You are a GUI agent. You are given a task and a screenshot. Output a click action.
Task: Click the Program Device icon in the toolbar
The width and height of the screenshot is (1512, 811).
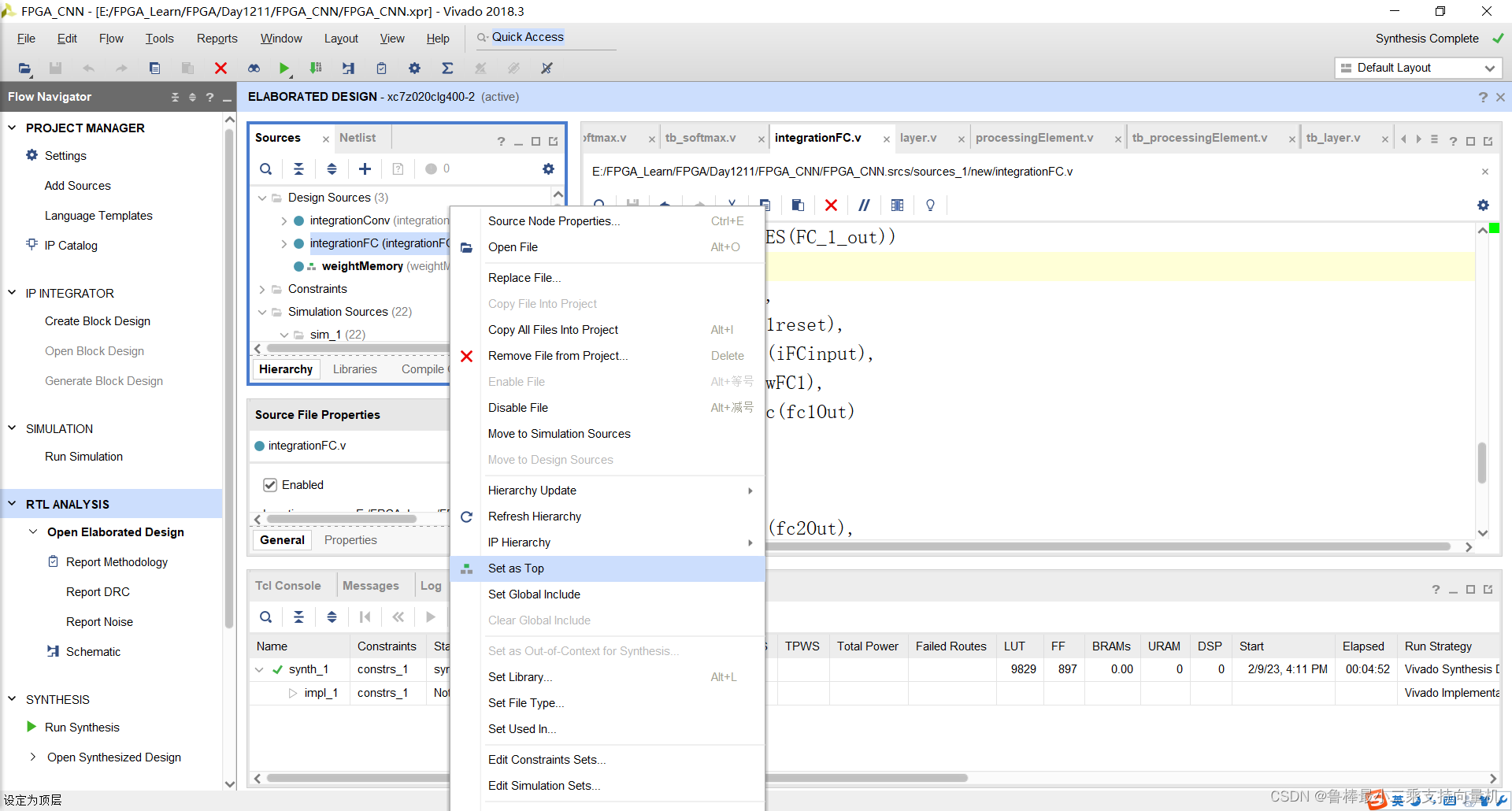316,69
